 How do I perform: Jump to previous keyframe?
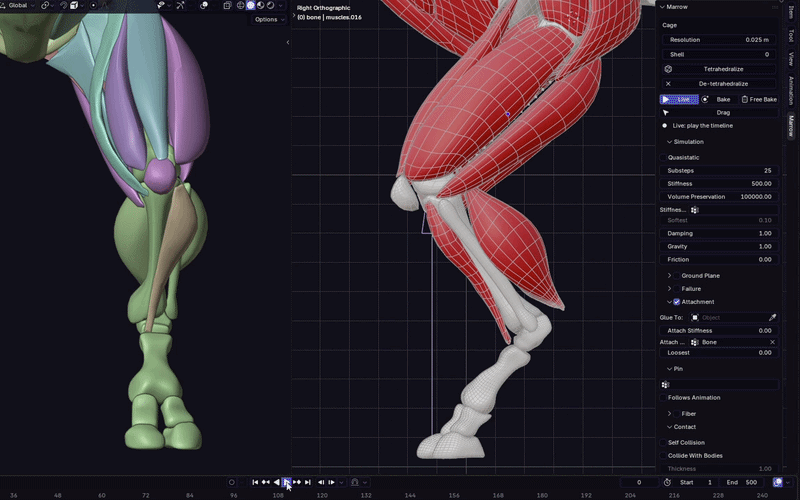click(266, 482)
